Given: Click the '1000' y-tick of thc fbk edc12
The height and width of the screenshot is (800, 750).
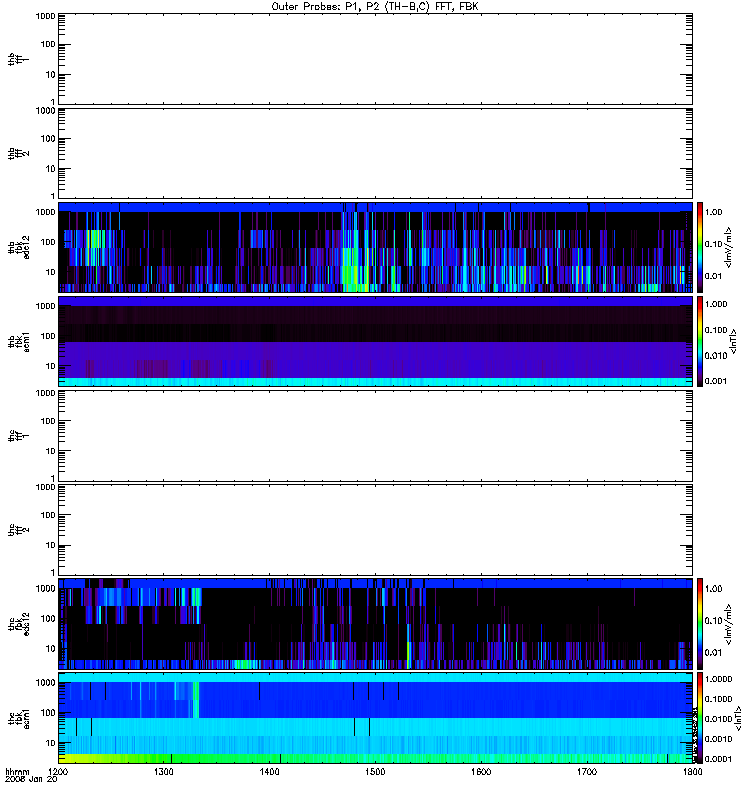Looking at the screenshot, I should [45, 589].
